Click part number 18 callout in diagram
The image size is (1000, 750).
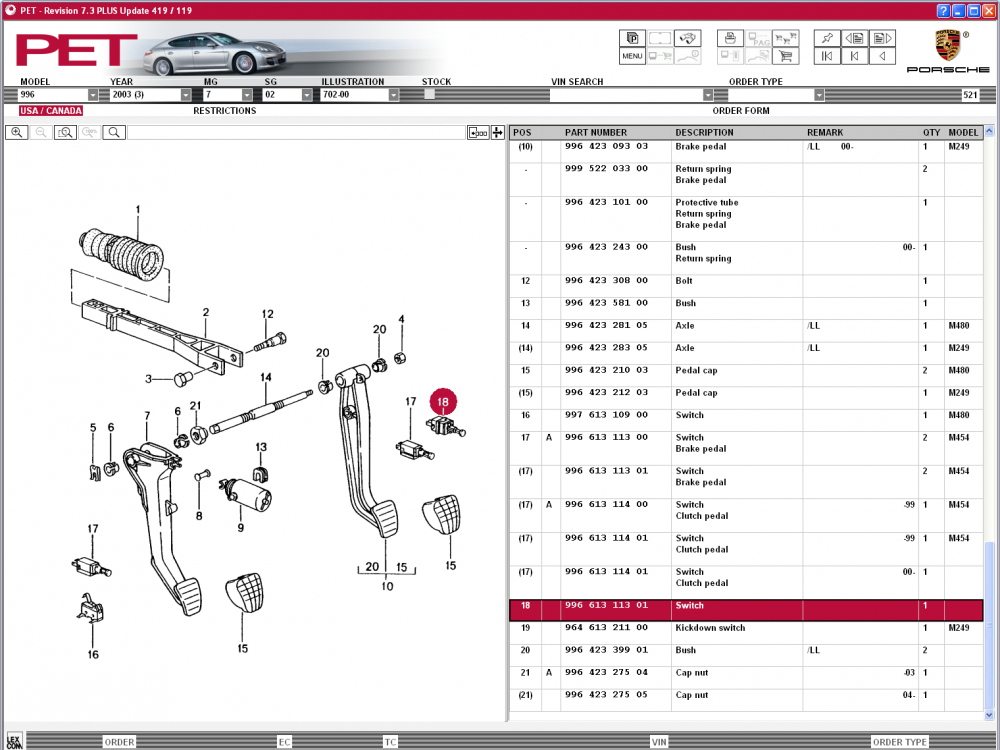pyautogui.click(x=443, y=402)
